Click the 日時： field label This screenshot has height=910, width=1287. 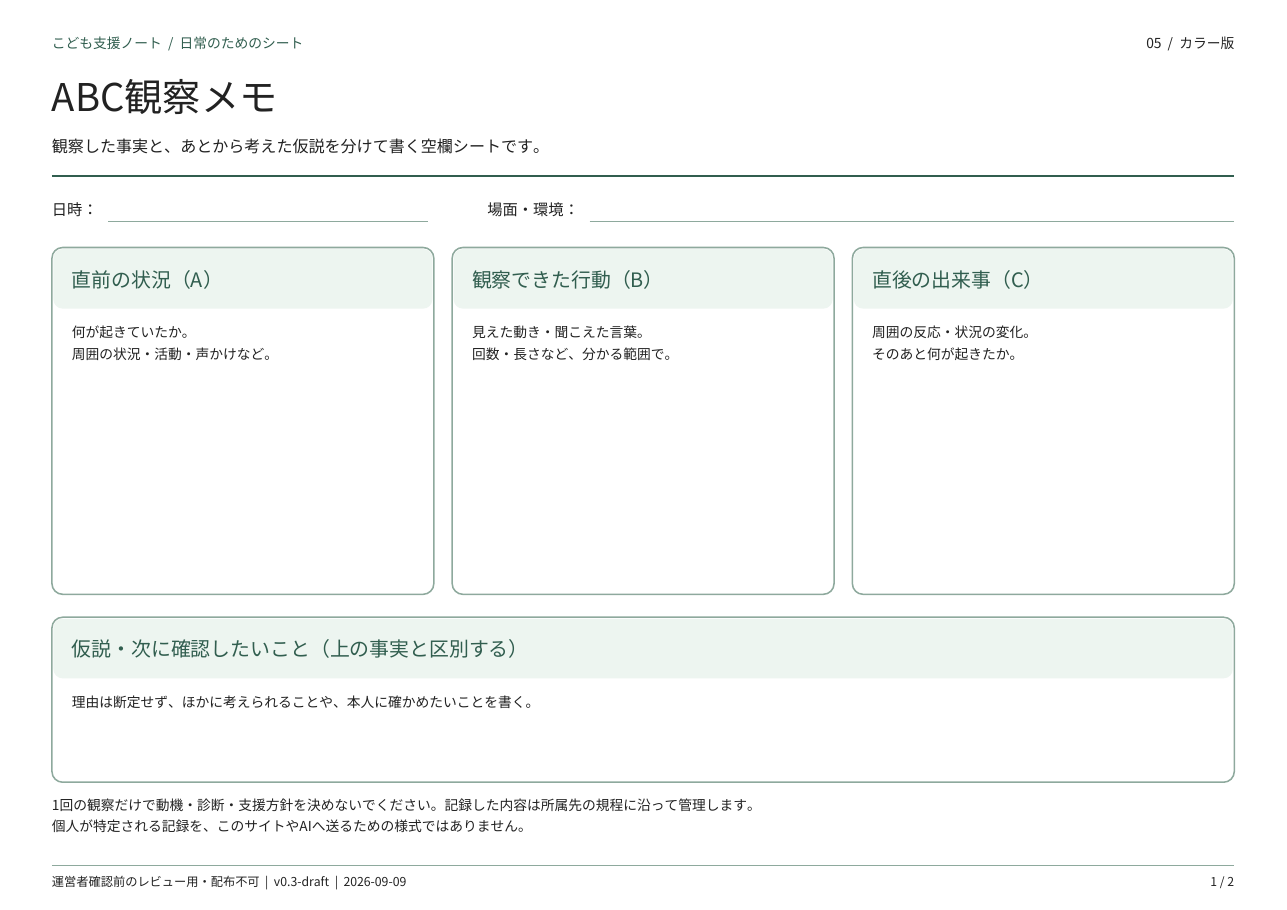pos(75,210)
